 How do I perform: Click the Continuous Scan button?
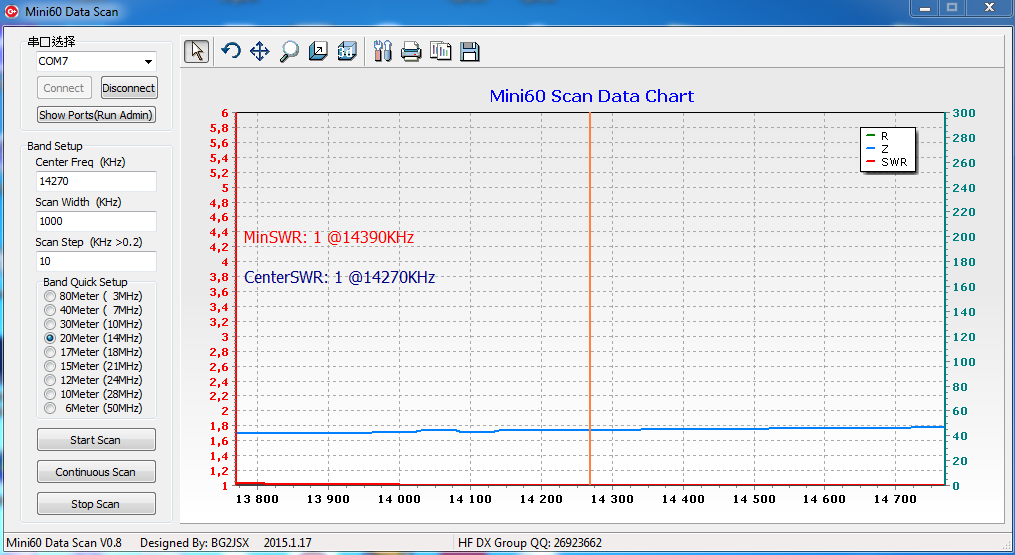click(x=96, y=472)
